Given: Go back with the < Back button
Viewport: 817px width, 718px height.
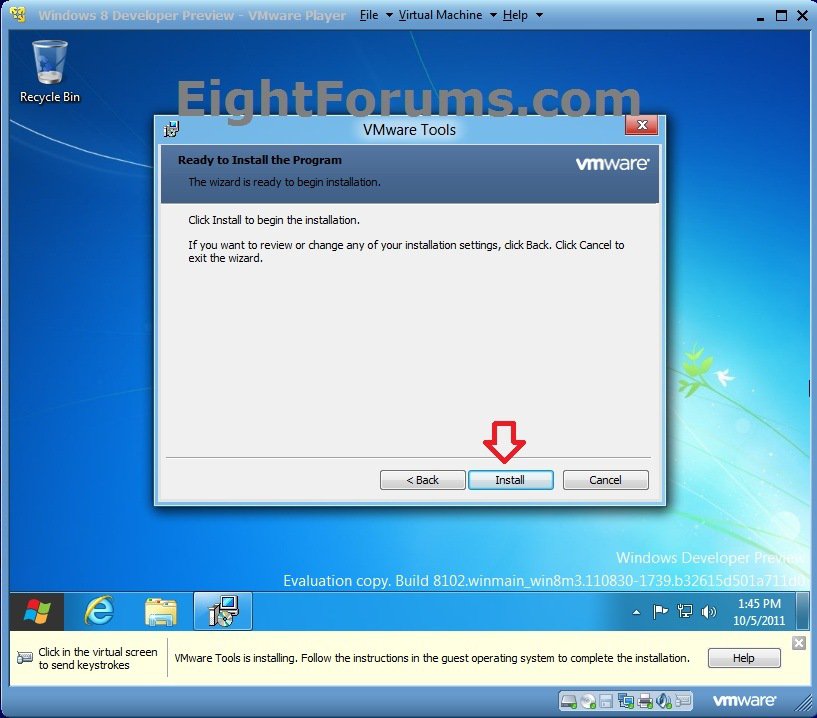Looking at the screenshot, I should tap(423, 480).
